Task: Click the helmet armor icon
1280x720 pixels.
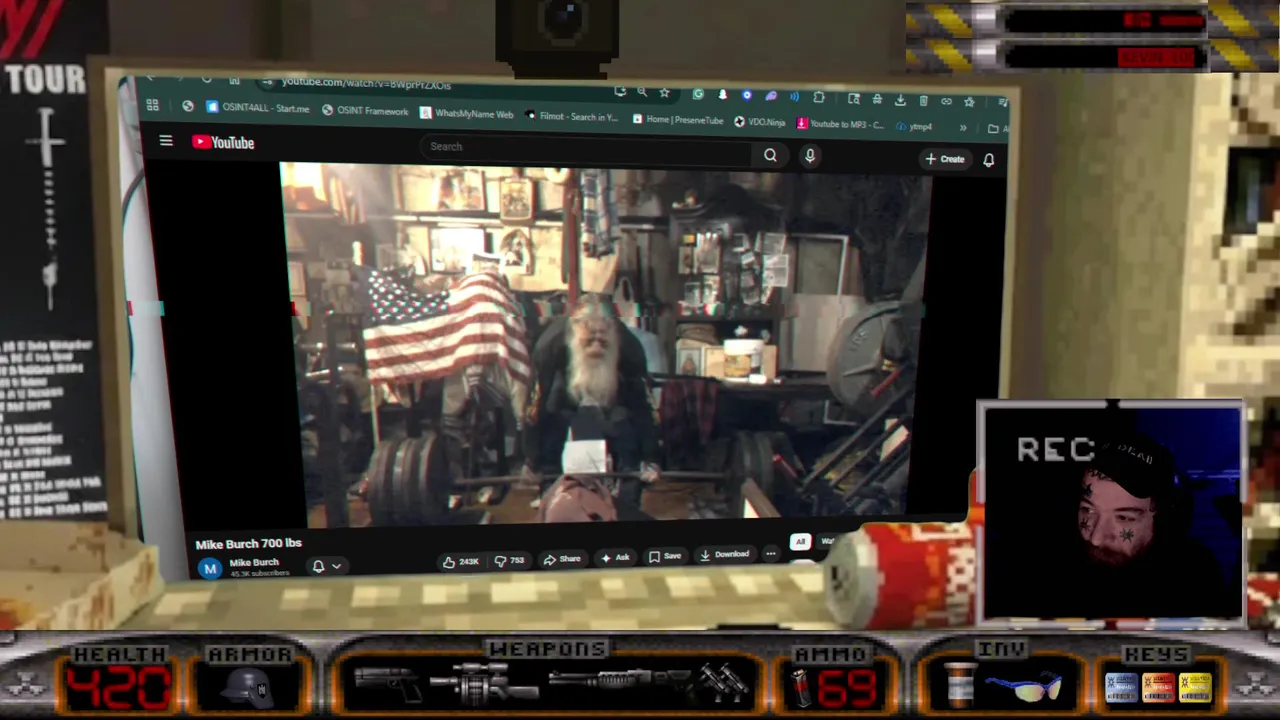Action: coord(248,687)
